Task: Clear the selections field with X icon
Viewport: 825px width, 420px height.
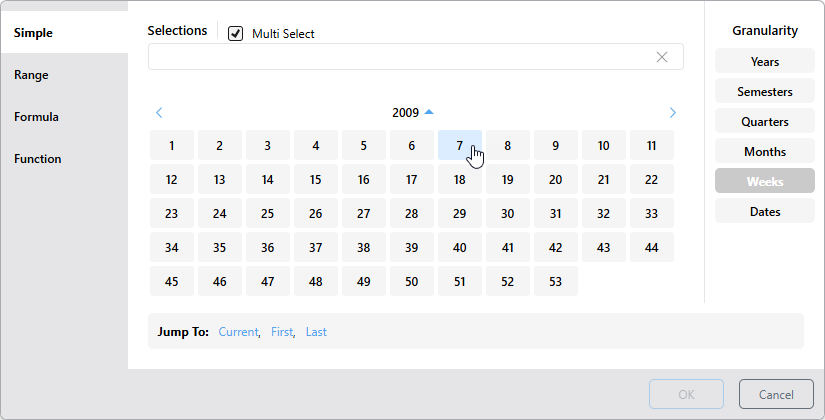Action: [x=661, y=57]
